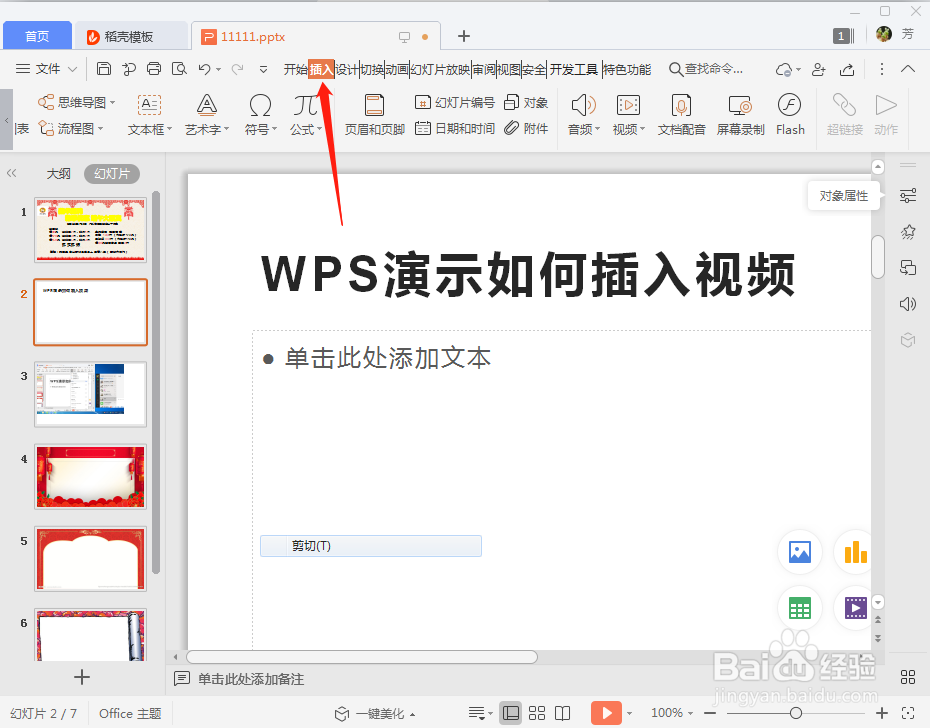Image resolution: width=930 pixels, height=728 pixels.
Task: Open the 文件 menu dropdown arrow
Action: coord(72,69)
